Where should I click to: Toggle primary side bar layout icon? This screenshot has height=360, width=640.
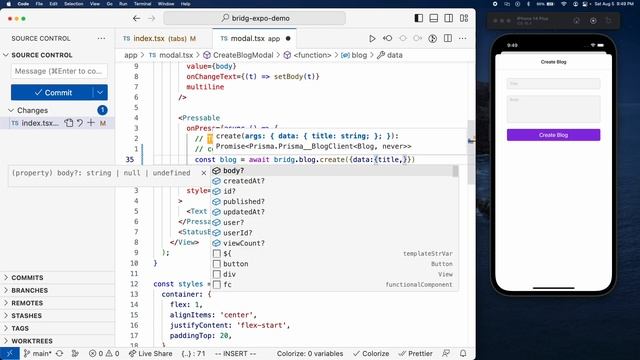[418, 18]
